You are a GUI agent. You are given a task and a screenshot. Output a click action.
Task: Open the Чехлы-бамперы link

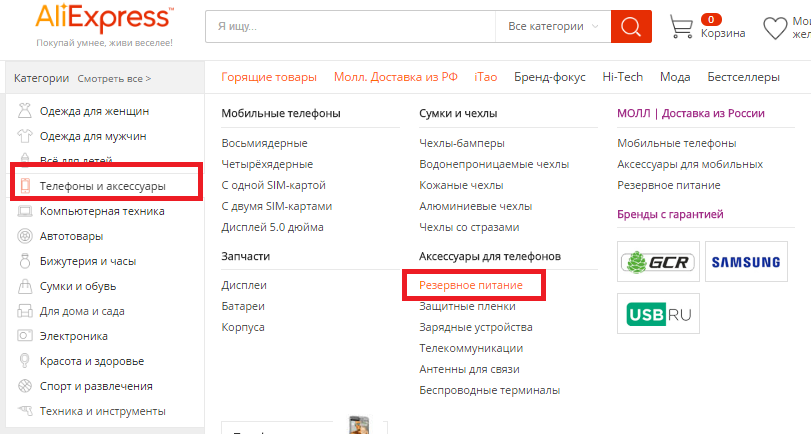pyautogui.click(x=462, y=143)
